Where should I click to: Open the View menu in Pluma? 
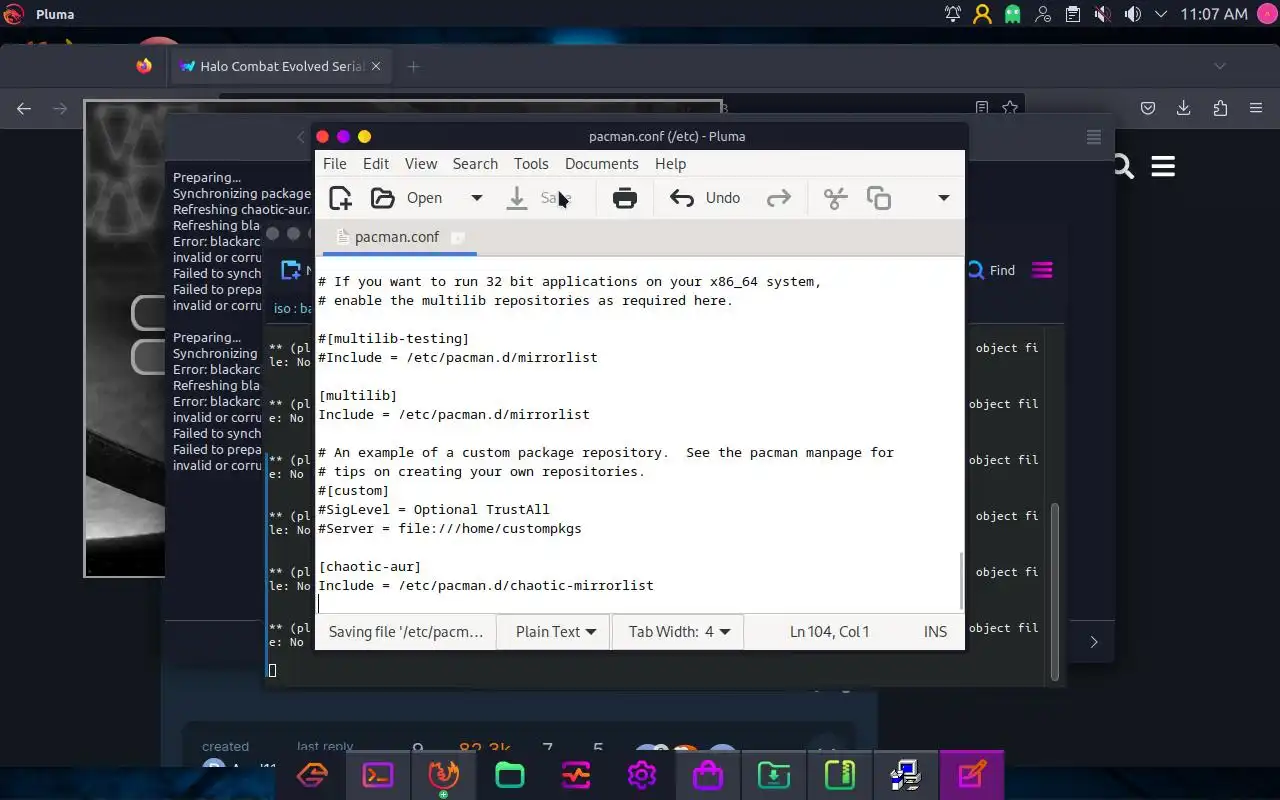click(421, 164)
